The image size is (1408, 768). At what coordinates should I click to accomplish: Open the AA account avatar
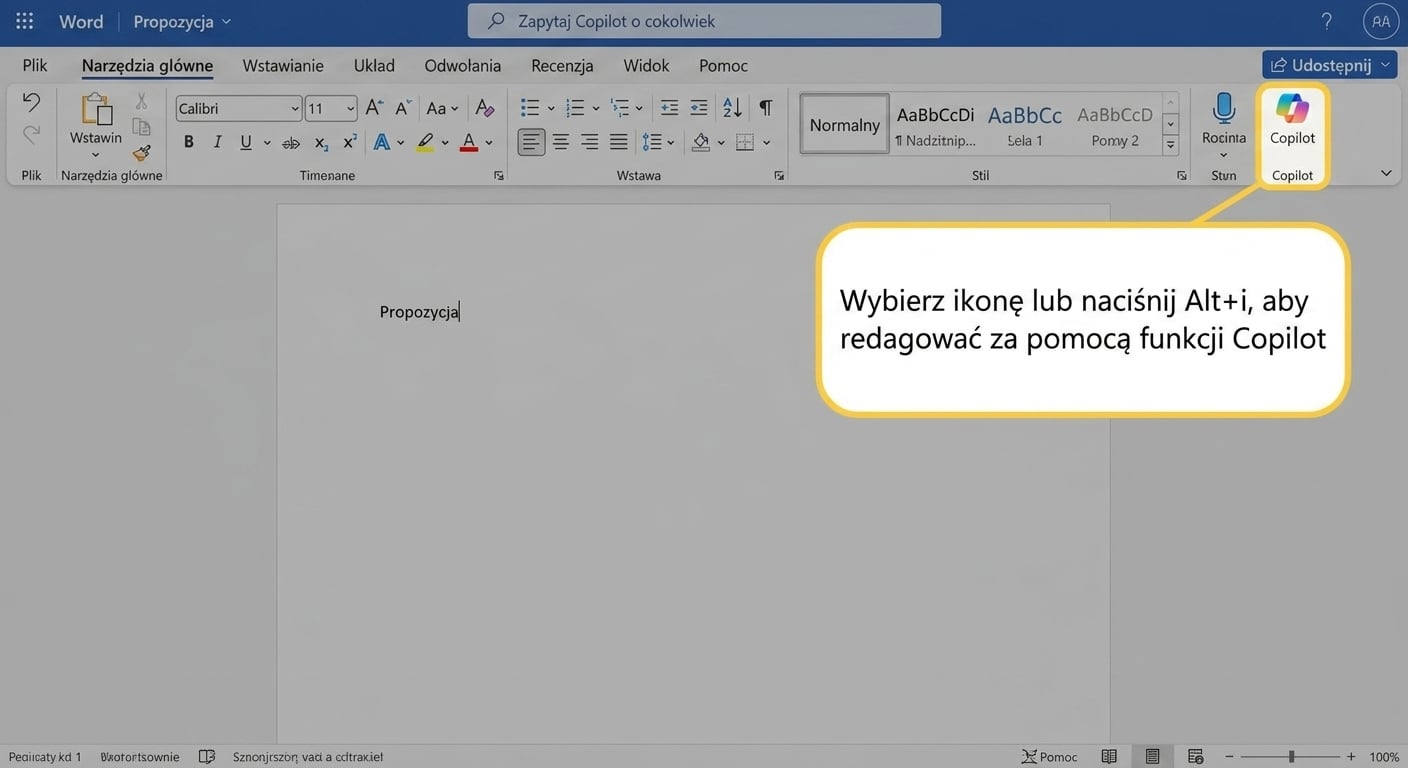1381,21
